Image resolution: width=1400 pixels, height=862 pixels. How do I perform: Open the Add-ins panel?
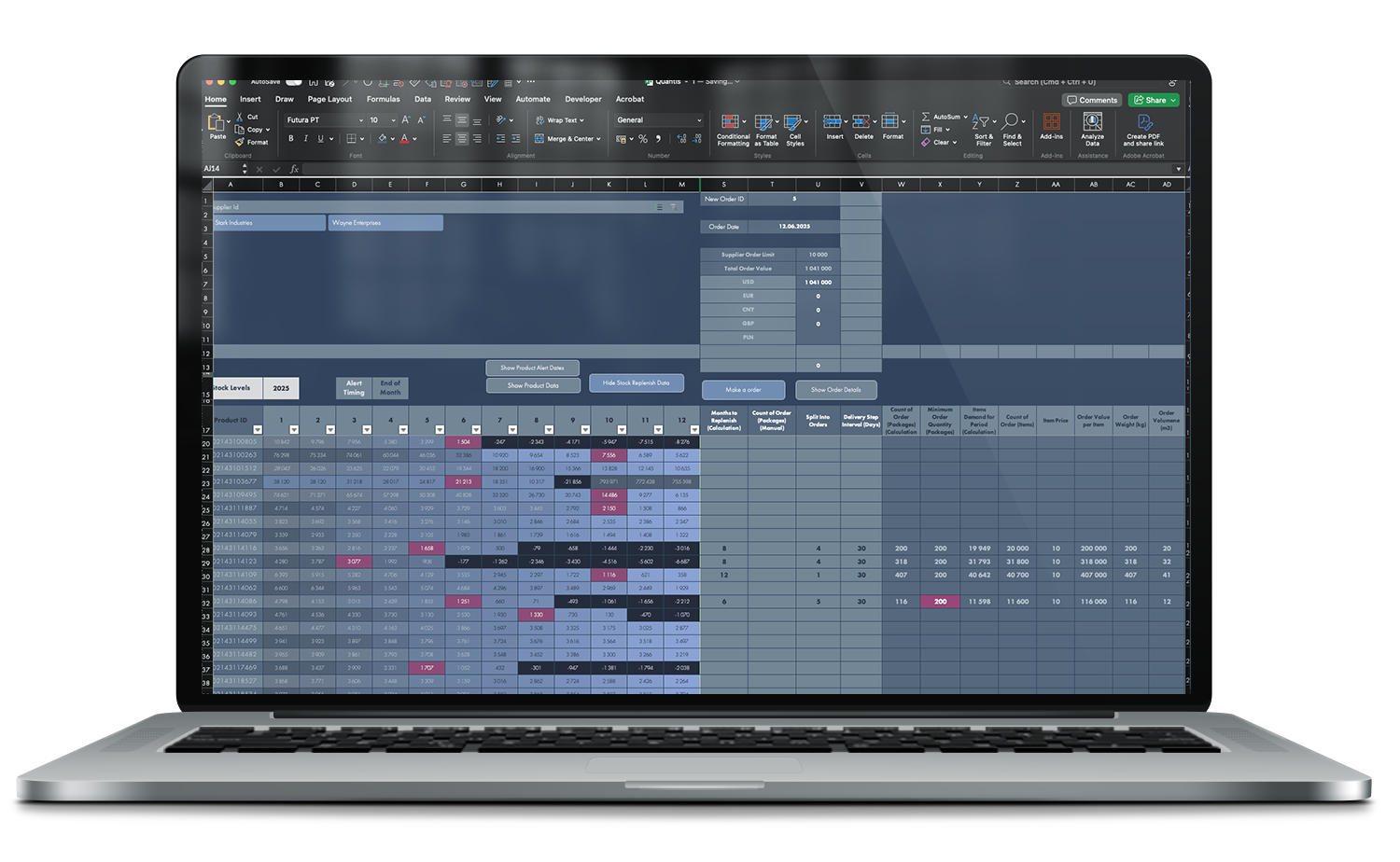point(1051,126)
